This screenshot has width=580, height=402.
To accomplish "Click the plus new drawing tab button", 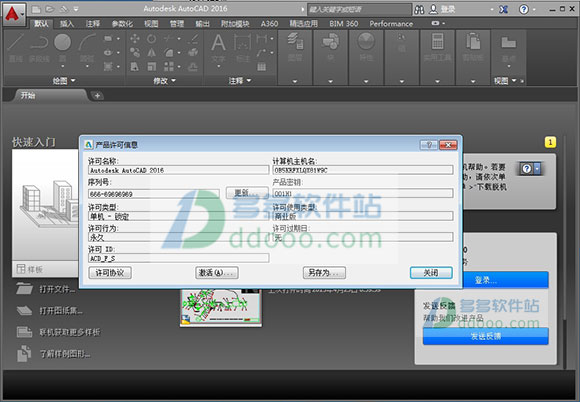I will tap(97, 96).
